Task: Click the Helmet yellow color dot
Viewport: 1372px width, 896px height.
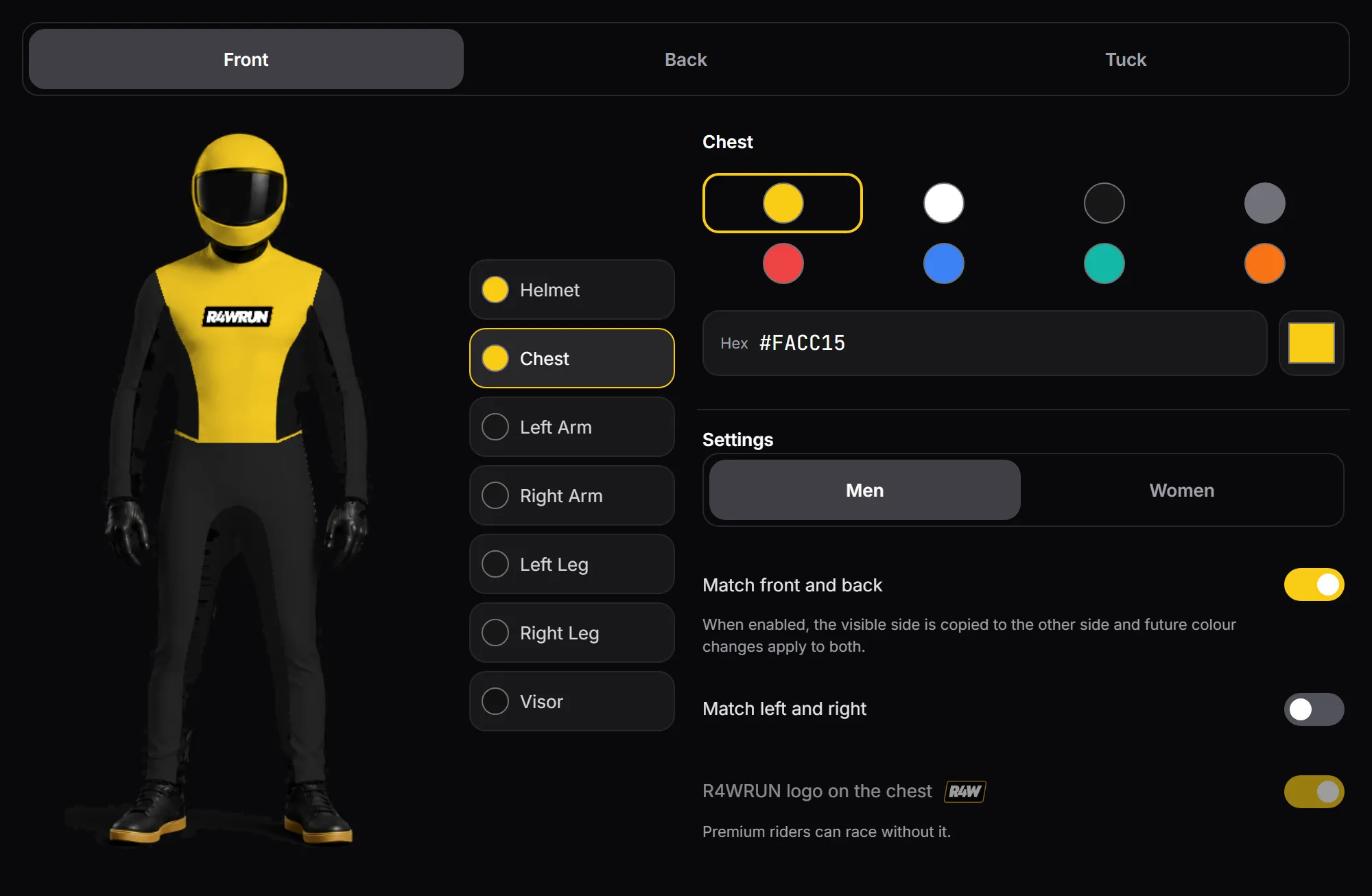Action: 495,290
